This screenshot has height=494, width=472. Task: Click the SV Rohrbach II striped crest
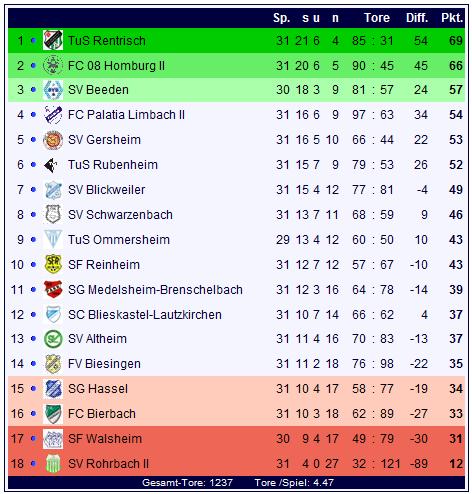(53, 464)
